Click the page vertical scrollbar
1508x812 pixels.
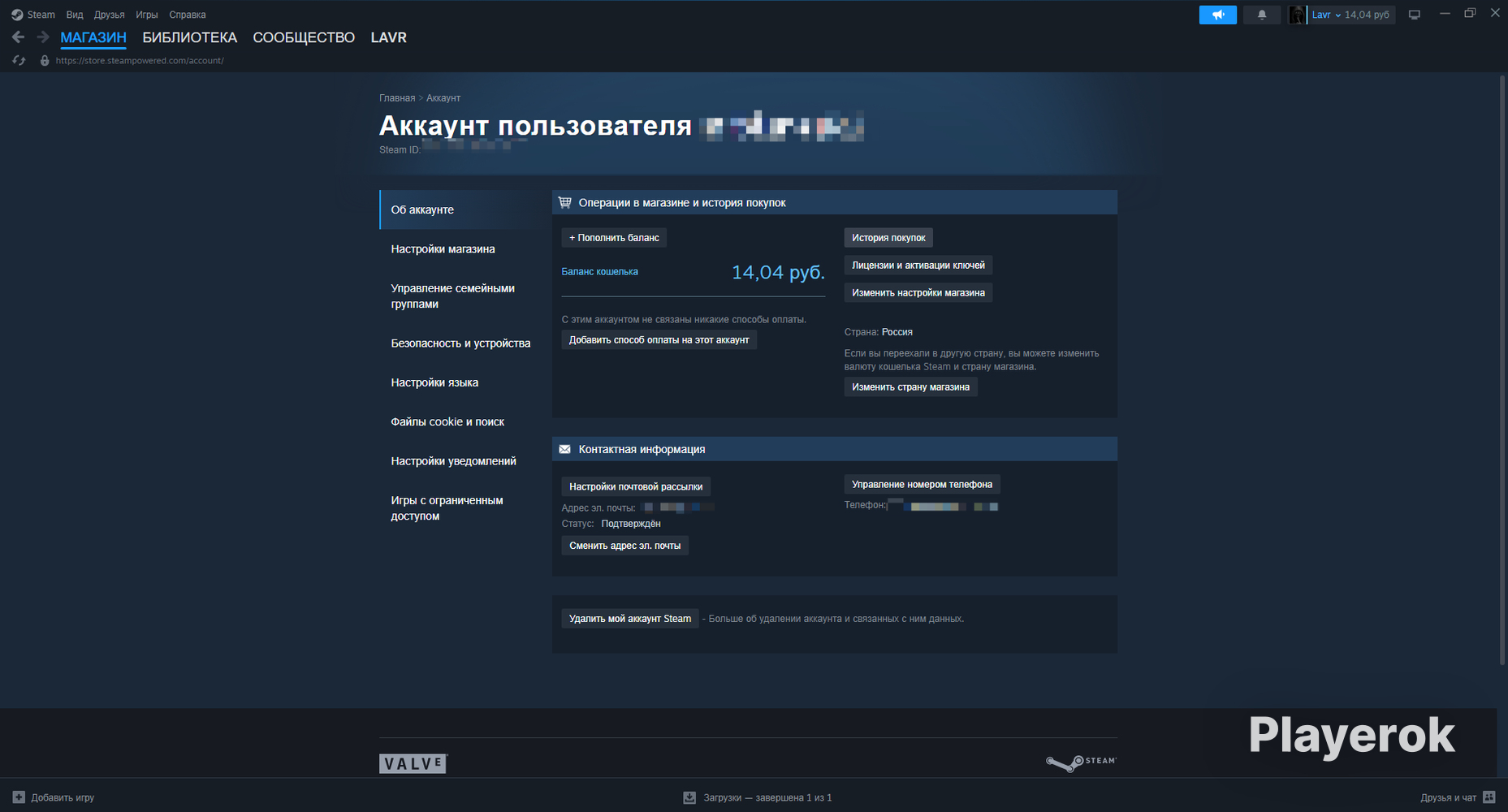point(1502,370)
